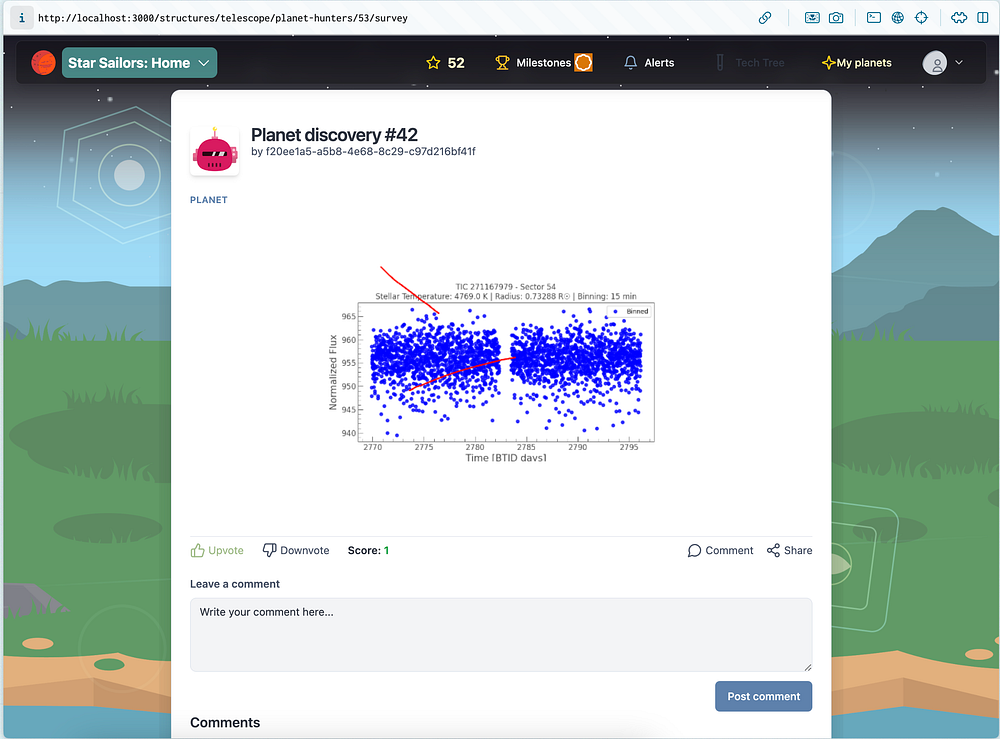Click the Comment speech bubble button

720,550
